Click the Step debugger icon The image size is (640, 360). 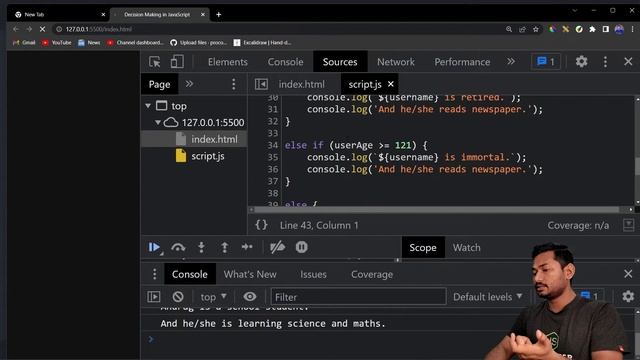point(247,247)
